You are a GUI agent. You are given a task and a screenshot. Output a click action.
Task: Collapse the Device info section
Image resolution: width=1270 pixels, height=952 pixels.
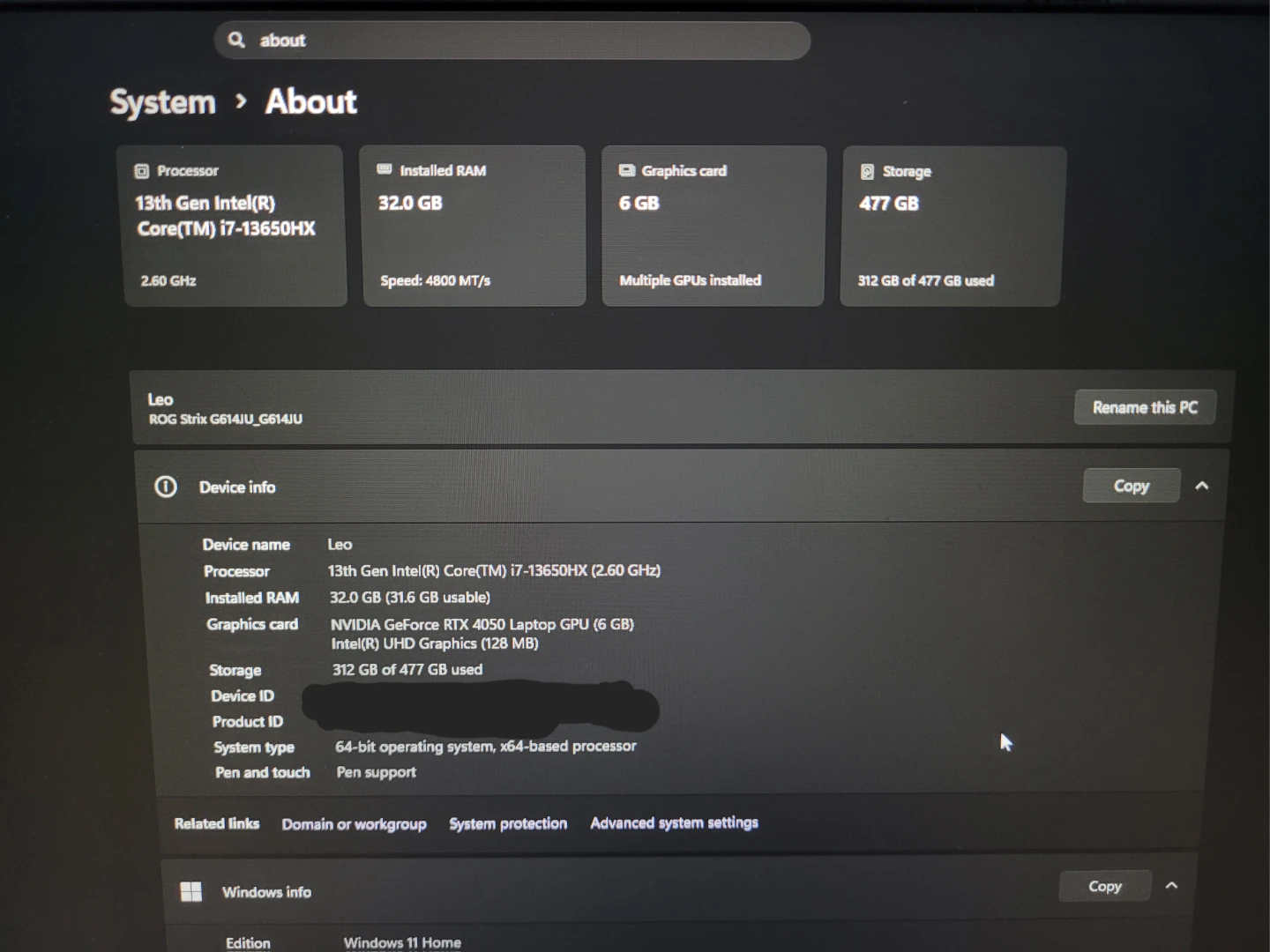(x=1202, y=486)
